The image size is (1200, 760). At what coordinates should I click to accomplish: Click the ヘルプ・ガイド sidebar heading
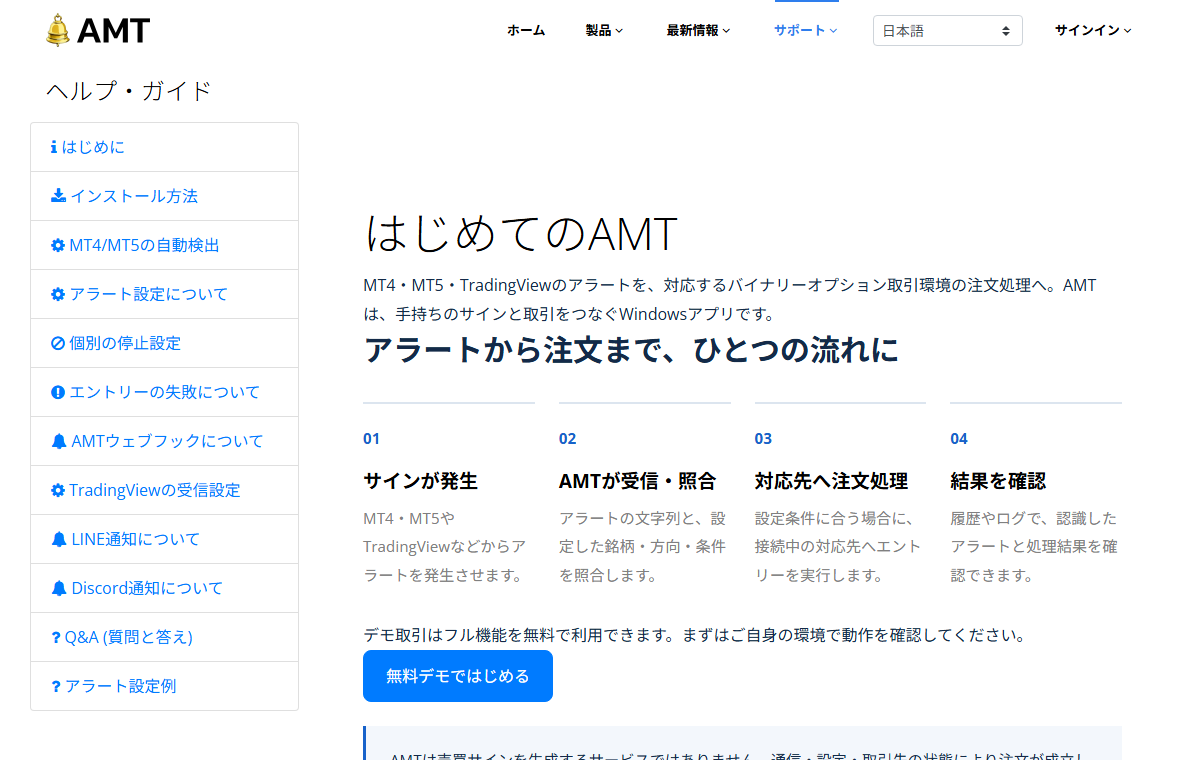(x=129, y=91)
